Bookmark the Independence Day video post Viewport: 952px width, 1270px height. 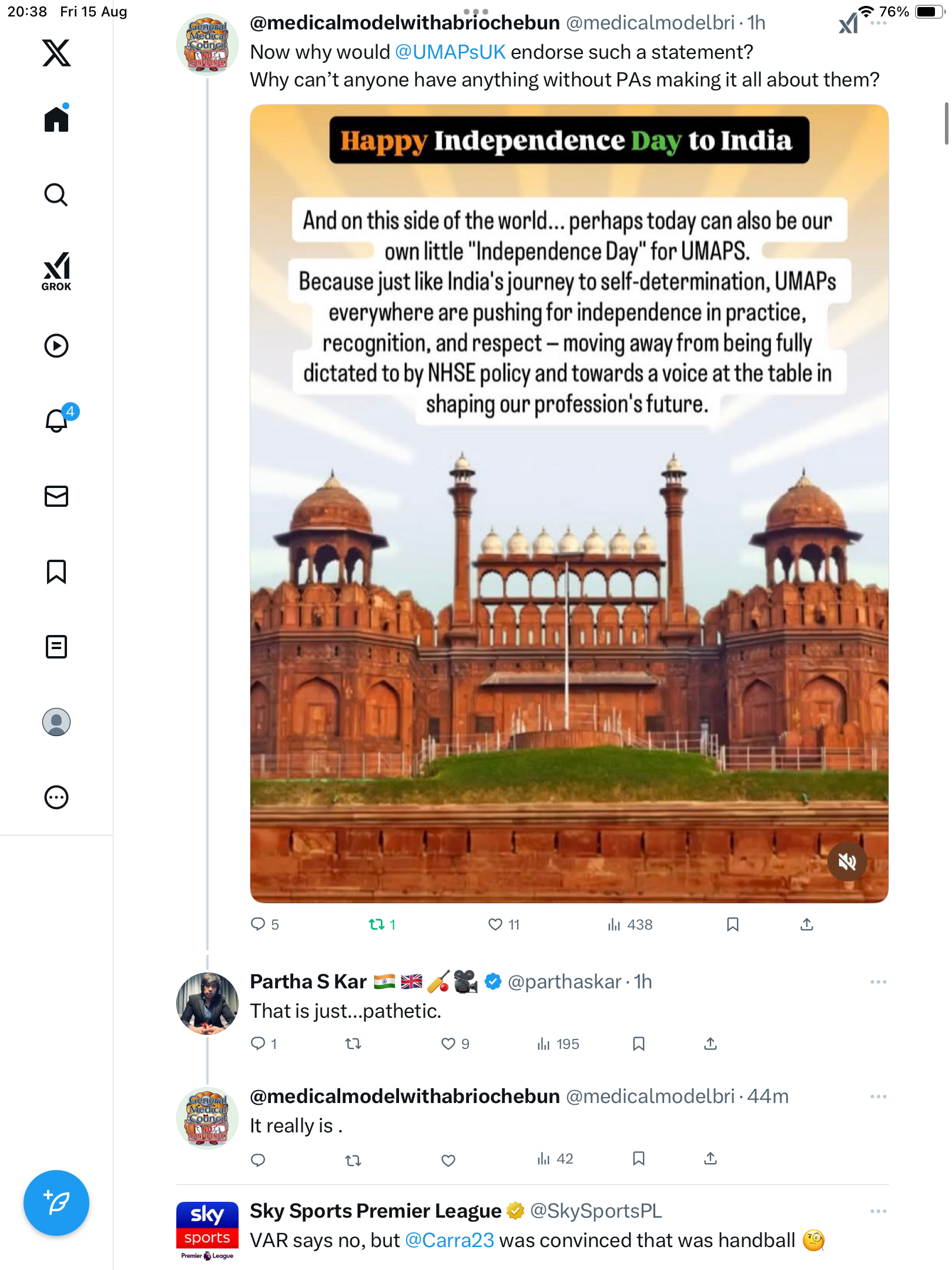[732, 924]
